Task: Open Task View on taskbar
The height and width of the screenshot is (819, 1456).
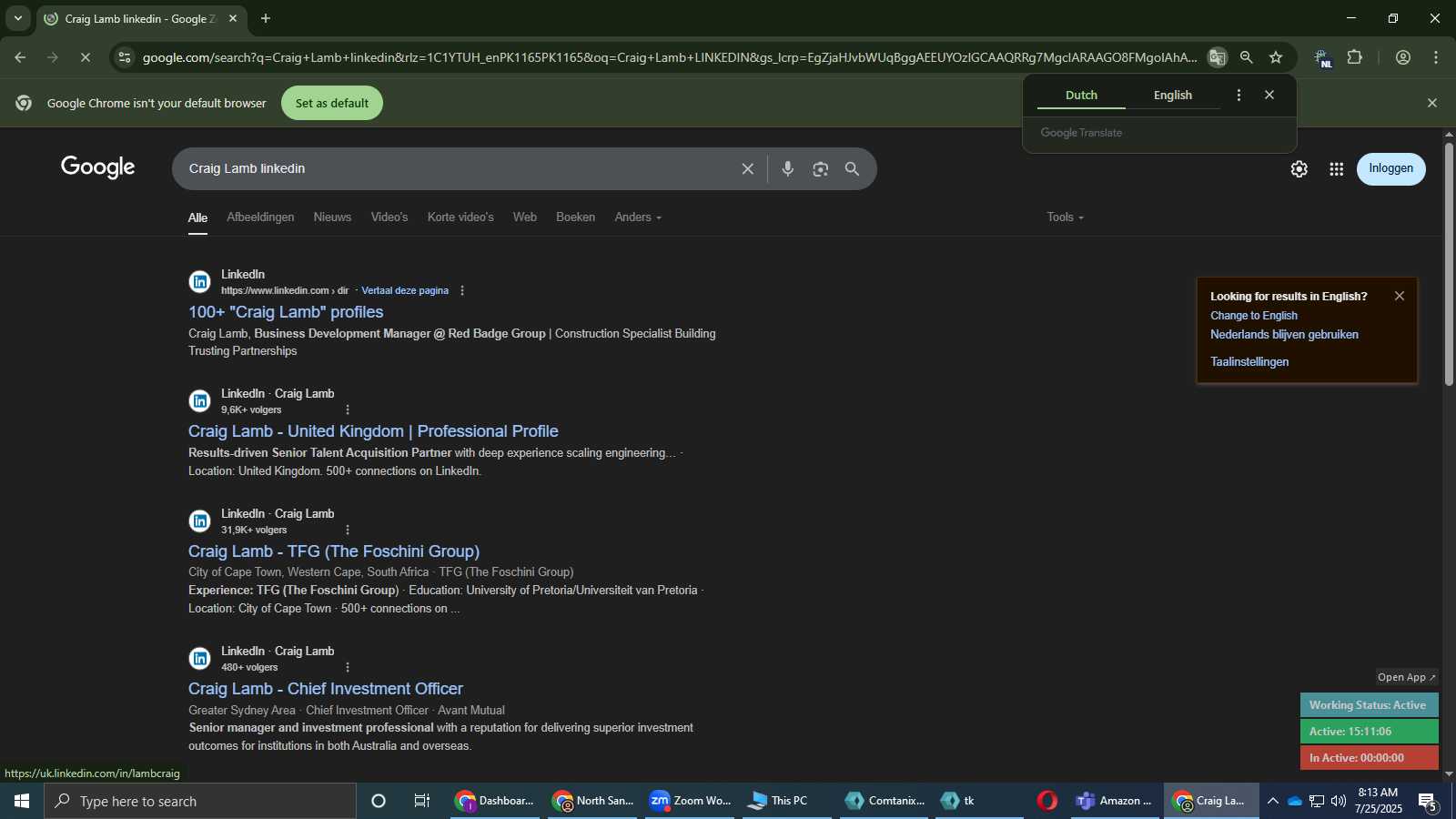Action: coord(422,801)
